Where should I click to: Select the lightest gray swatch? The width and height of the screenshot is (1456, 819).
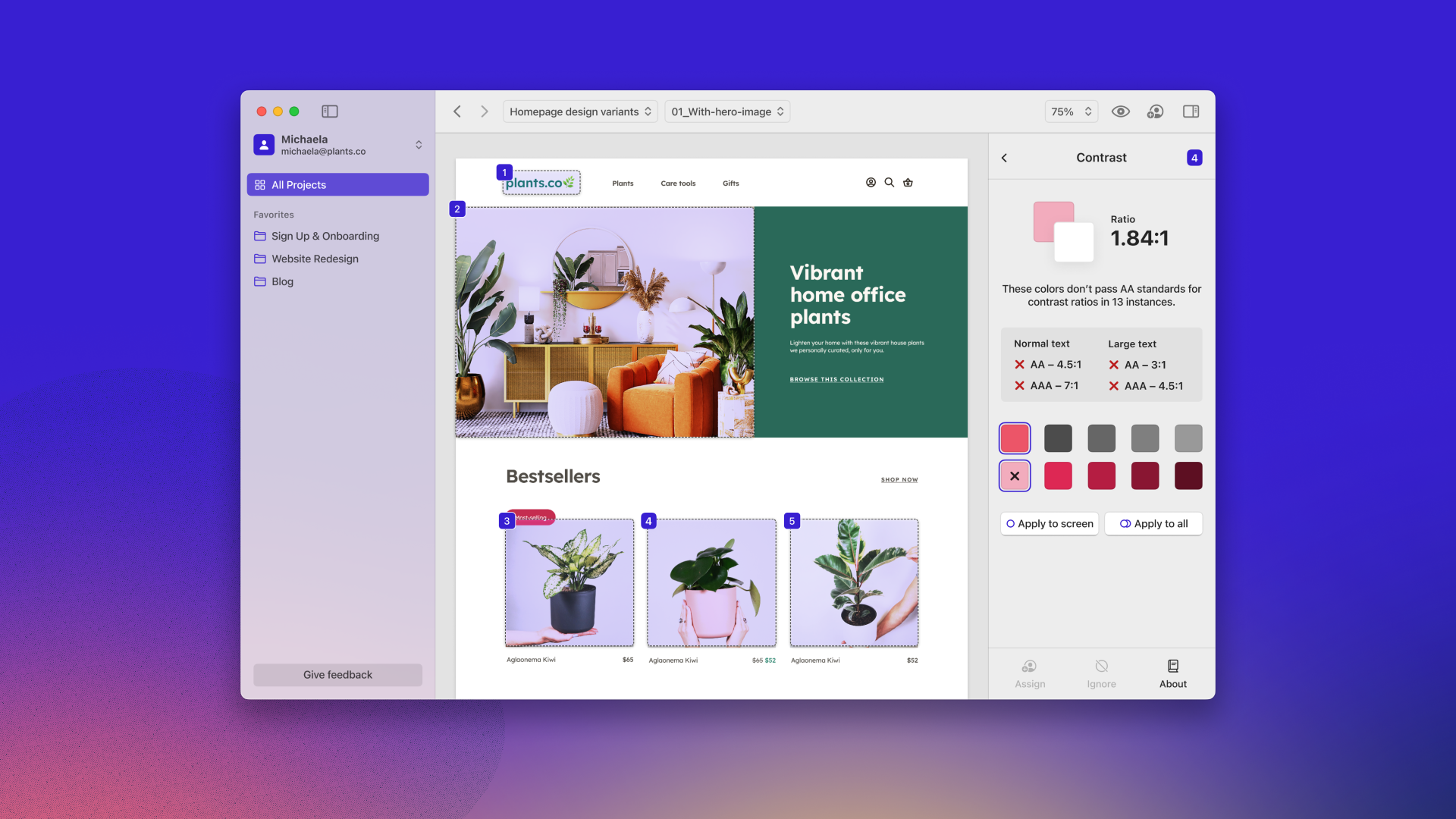(x=1188, y=438)
